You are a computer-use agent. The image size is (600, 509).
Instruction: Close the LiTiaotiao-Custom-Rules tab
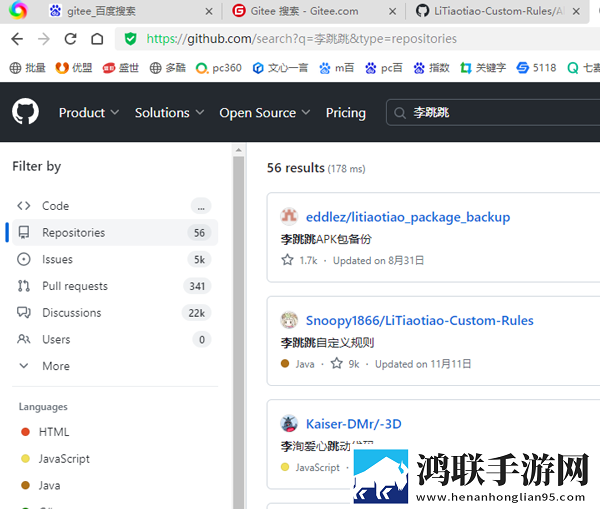click(x=576, y=12)
